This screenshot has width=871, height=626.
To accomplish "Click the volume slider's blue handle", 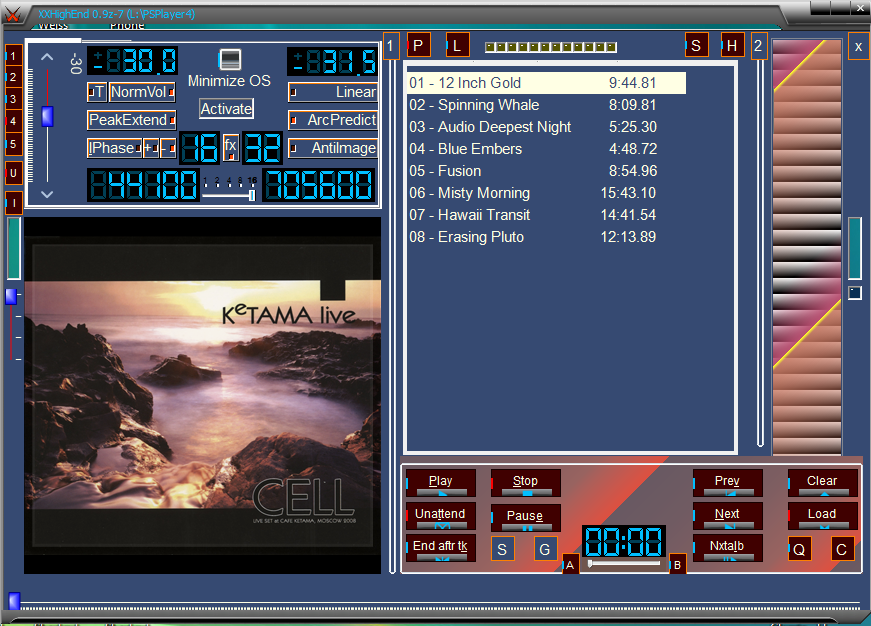I will 47,117.
